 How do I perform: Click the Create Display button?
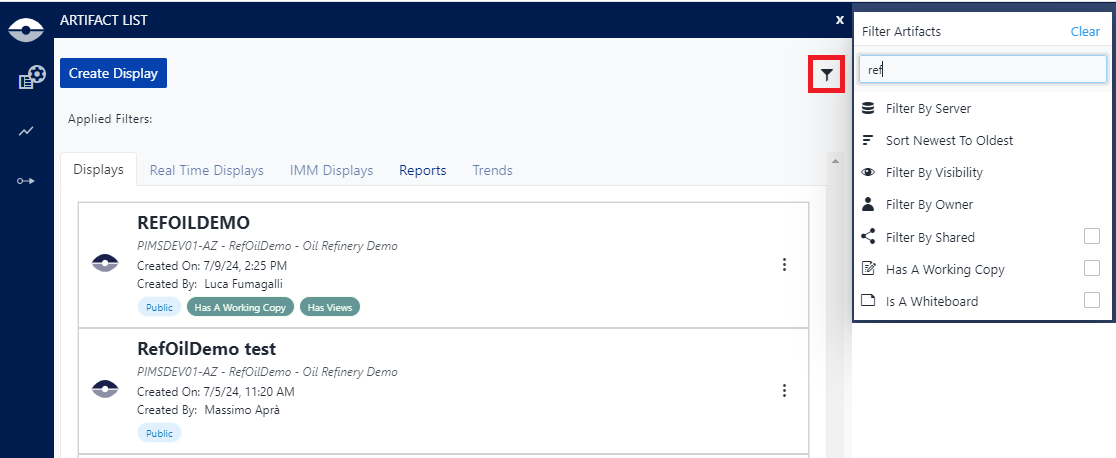(113, 73)
